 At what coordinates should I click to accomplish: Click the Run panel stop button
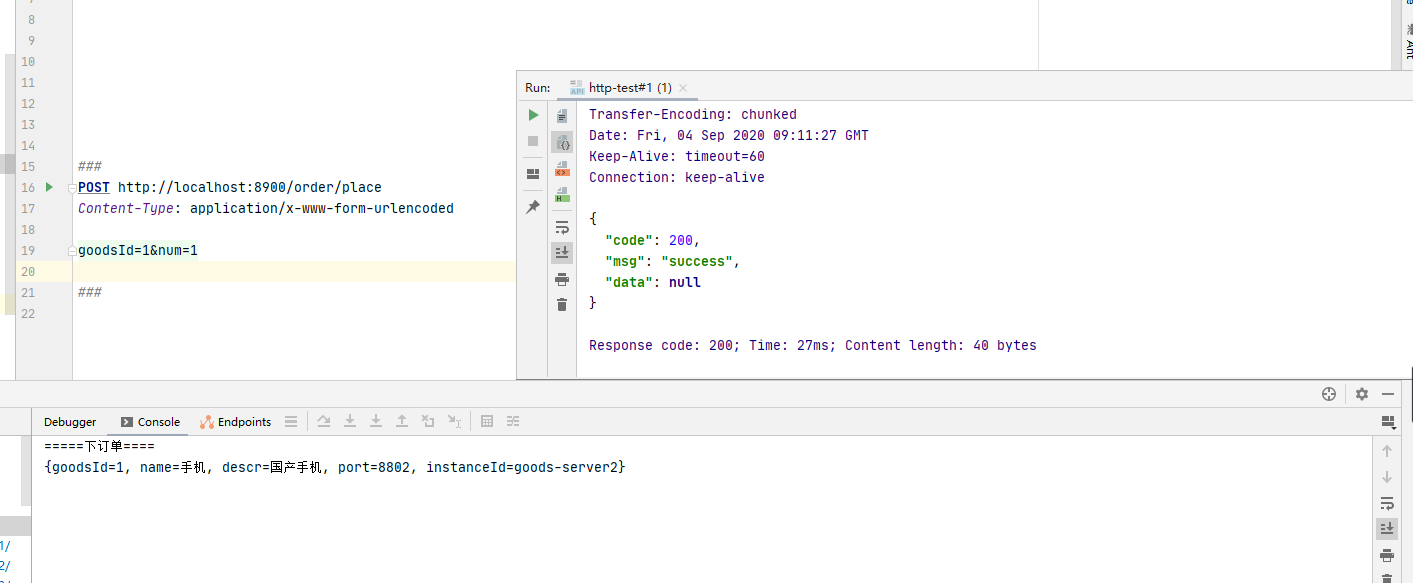point(533,141)
